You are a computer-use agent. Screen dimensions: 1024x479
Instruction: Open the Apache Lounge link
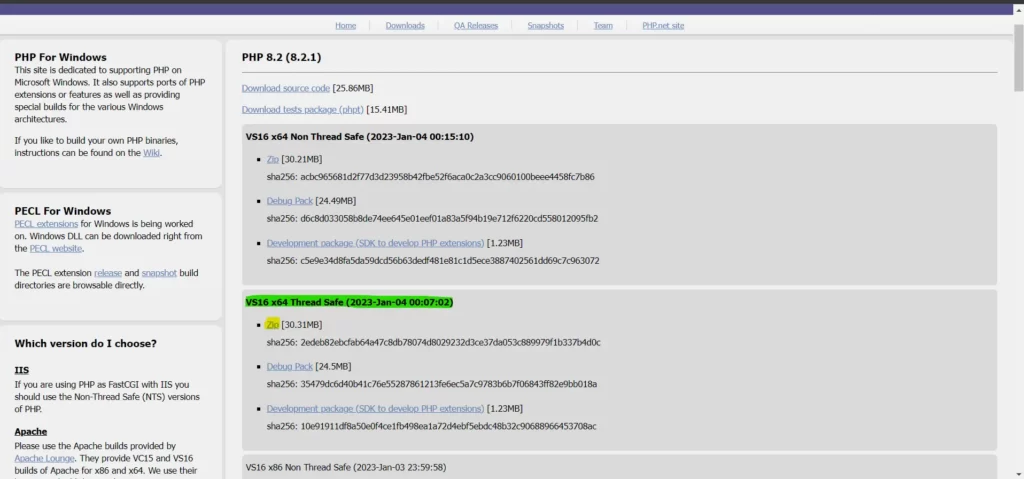[44, 458]
